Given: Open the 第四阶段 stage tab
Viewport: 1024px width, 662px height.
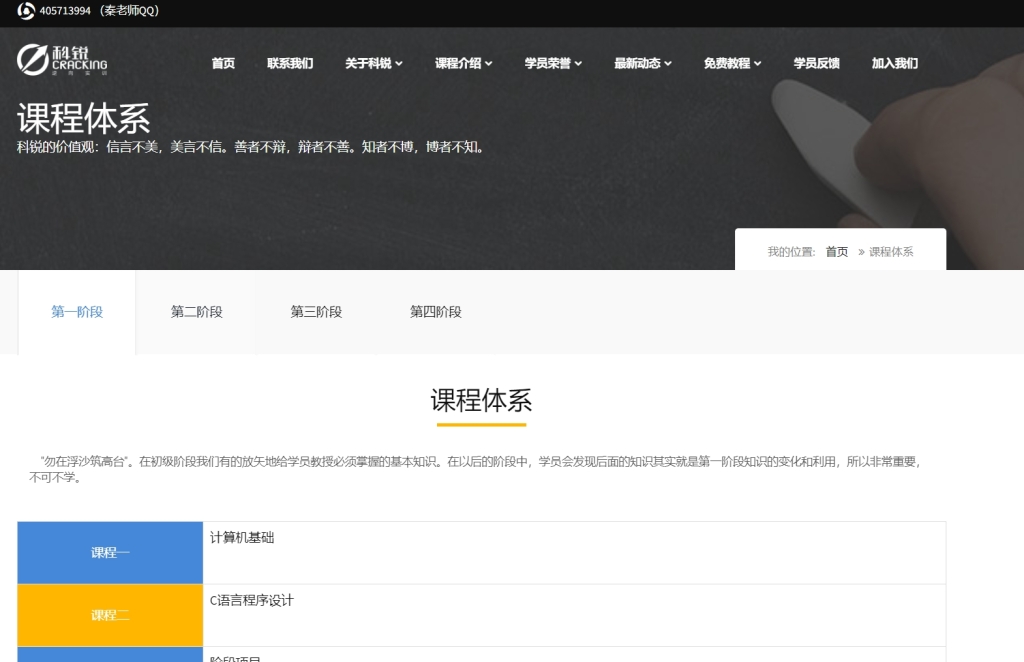Looking at the screenshot, I should [x=435, y=311].
